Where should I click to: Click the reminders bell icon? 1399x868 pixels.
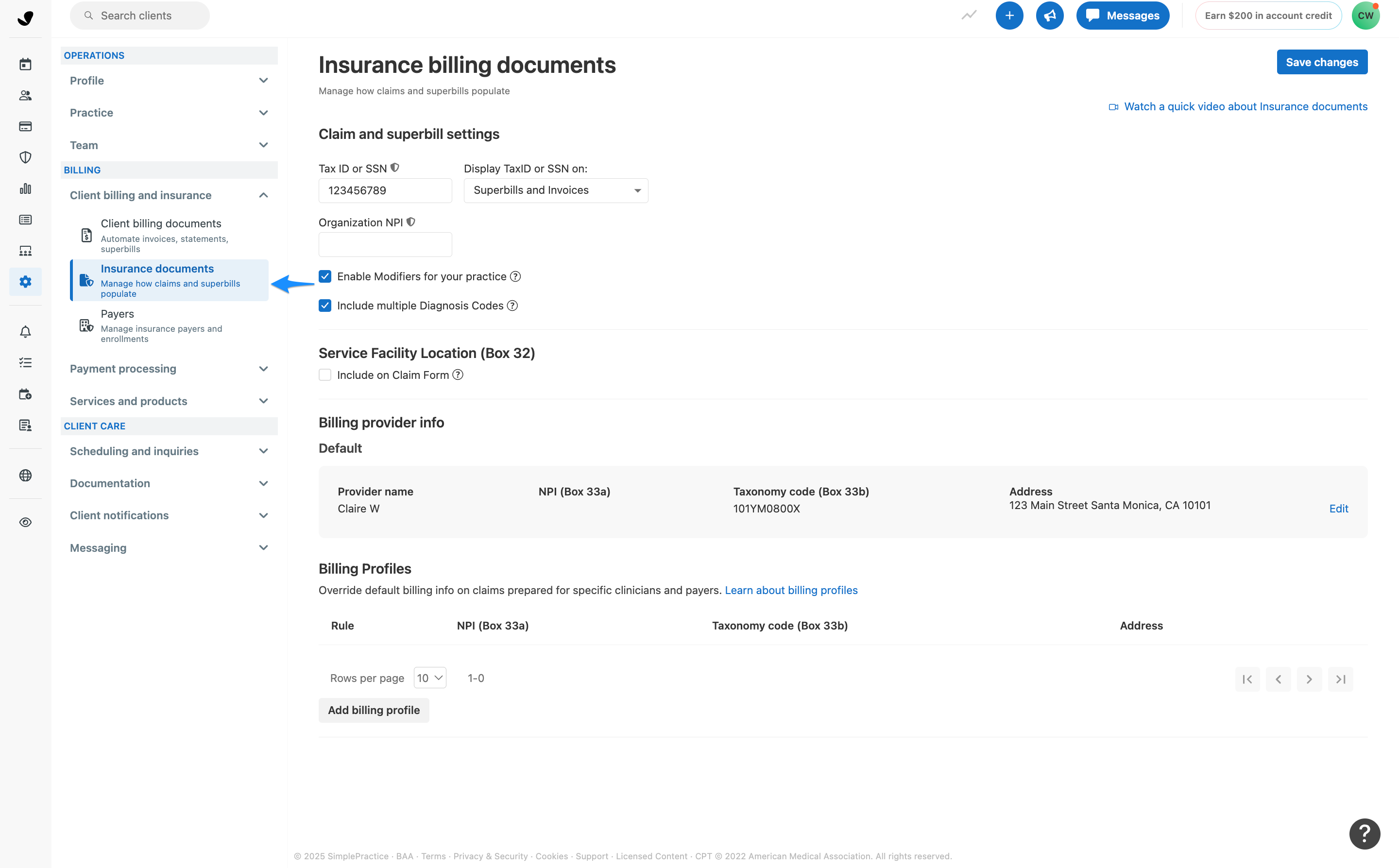(x=25, y=332)
